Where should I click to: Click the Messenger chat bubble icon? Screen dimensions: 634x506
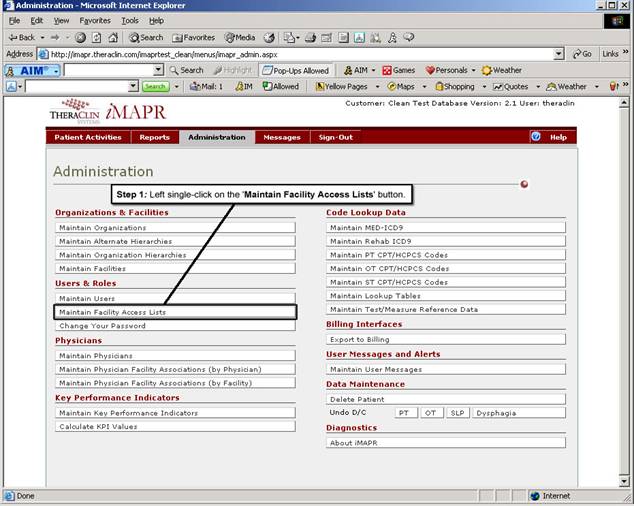coord(409,37)
